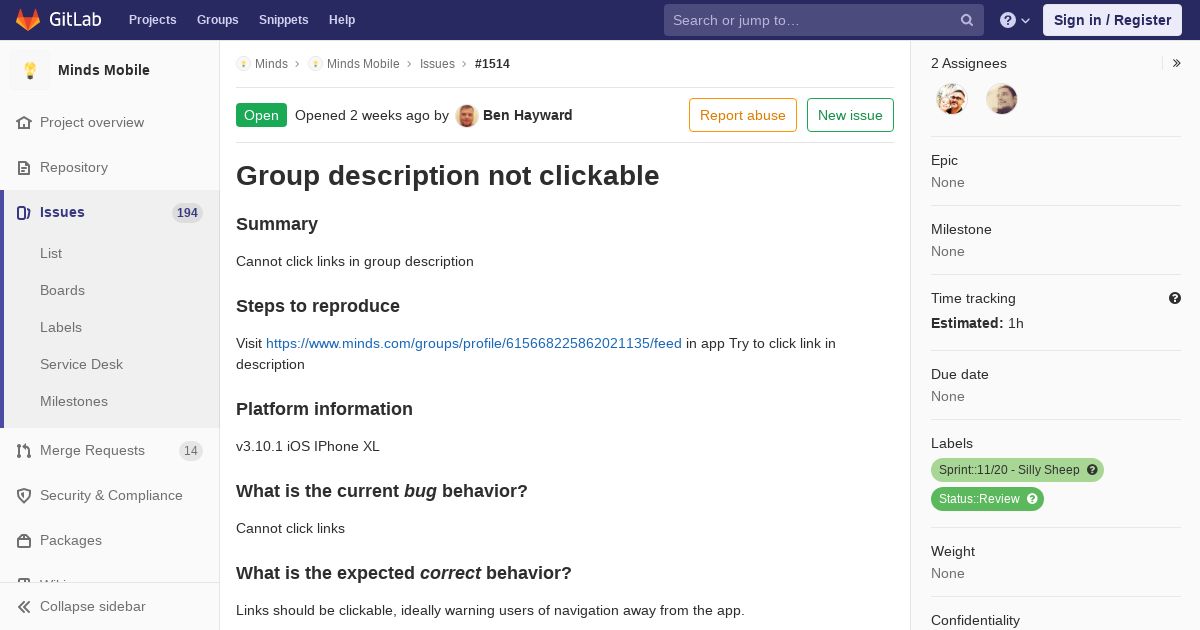
Task: Click the 14 merge requests count badge
Action: pos(191,450)
